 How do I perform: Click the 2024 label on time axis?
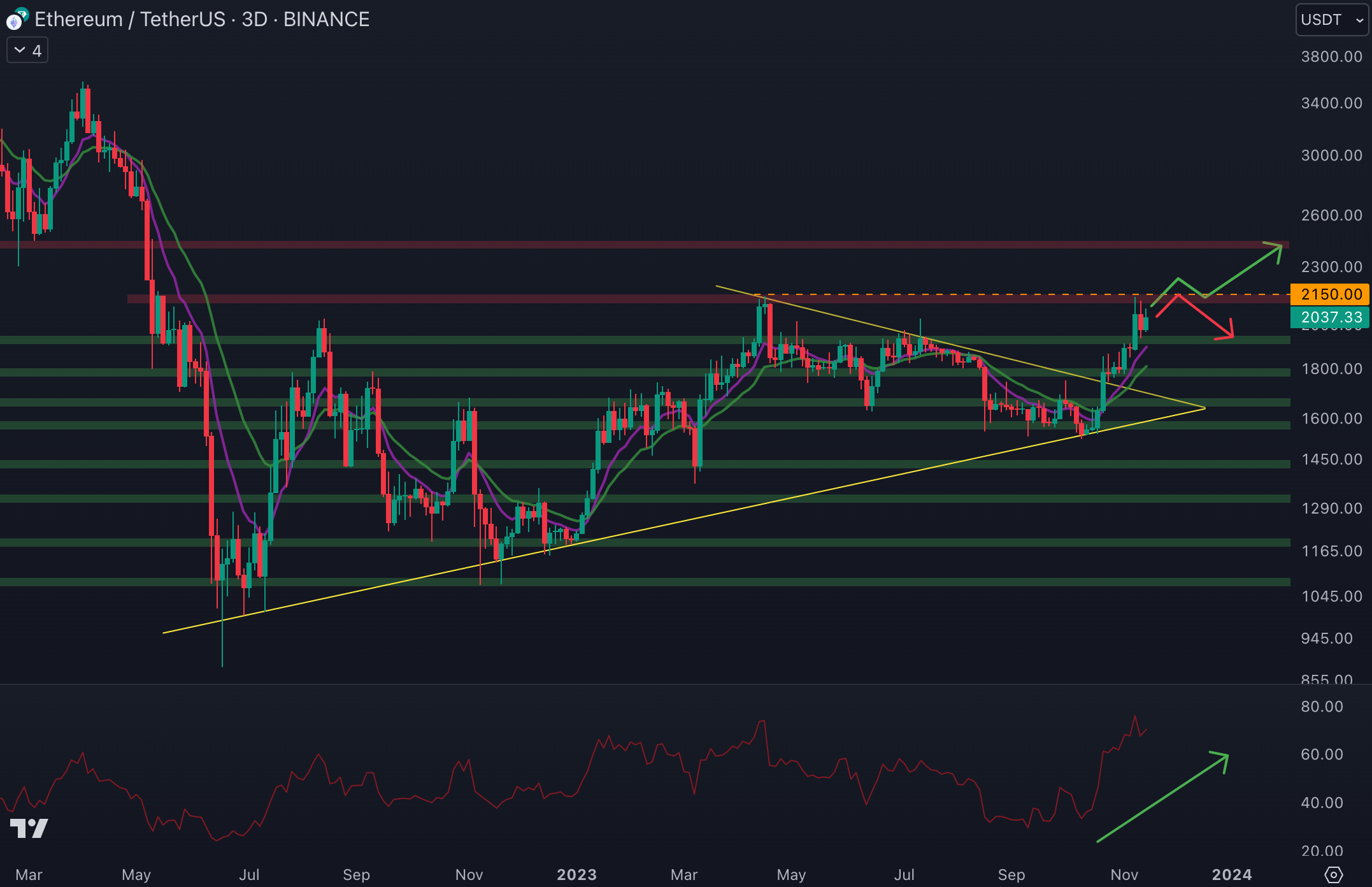click(x=1231, y=875)
